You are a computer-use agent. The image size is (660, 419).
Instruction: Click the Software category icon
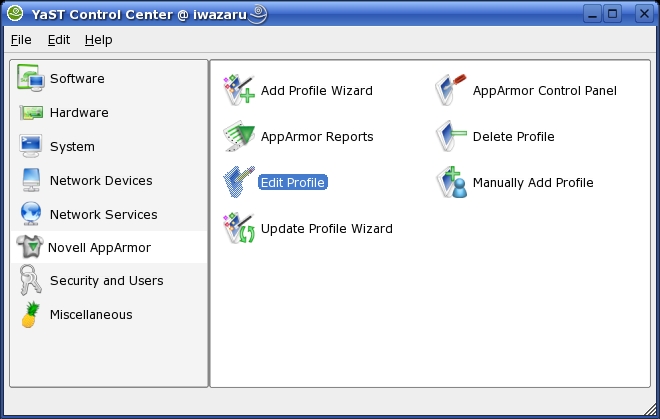tap(31, 79)
